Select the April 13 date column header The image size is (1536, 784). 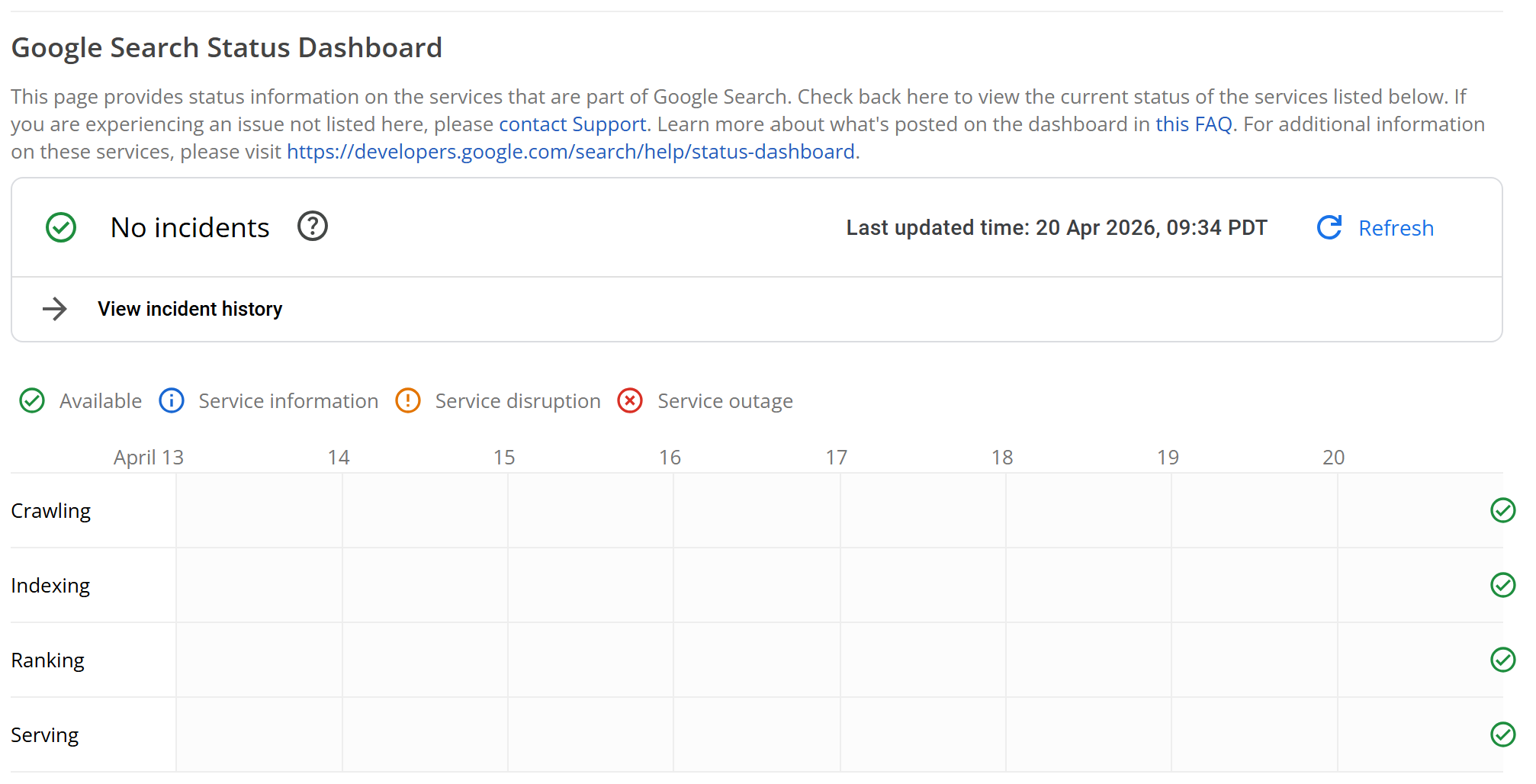149,458
